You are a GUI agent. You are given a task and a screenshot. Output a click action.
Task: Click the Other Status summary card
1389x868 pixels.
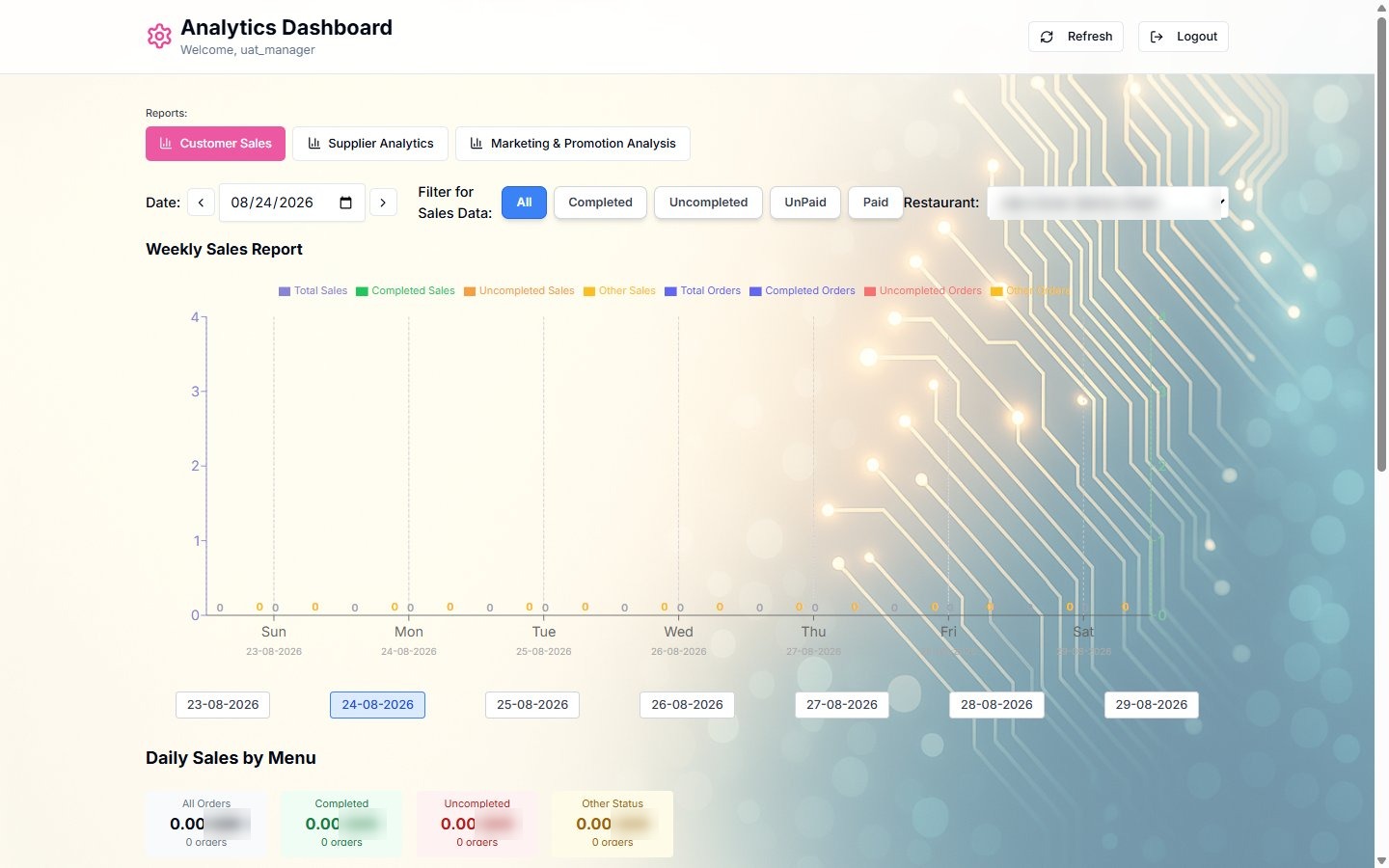tap(613, 824)
